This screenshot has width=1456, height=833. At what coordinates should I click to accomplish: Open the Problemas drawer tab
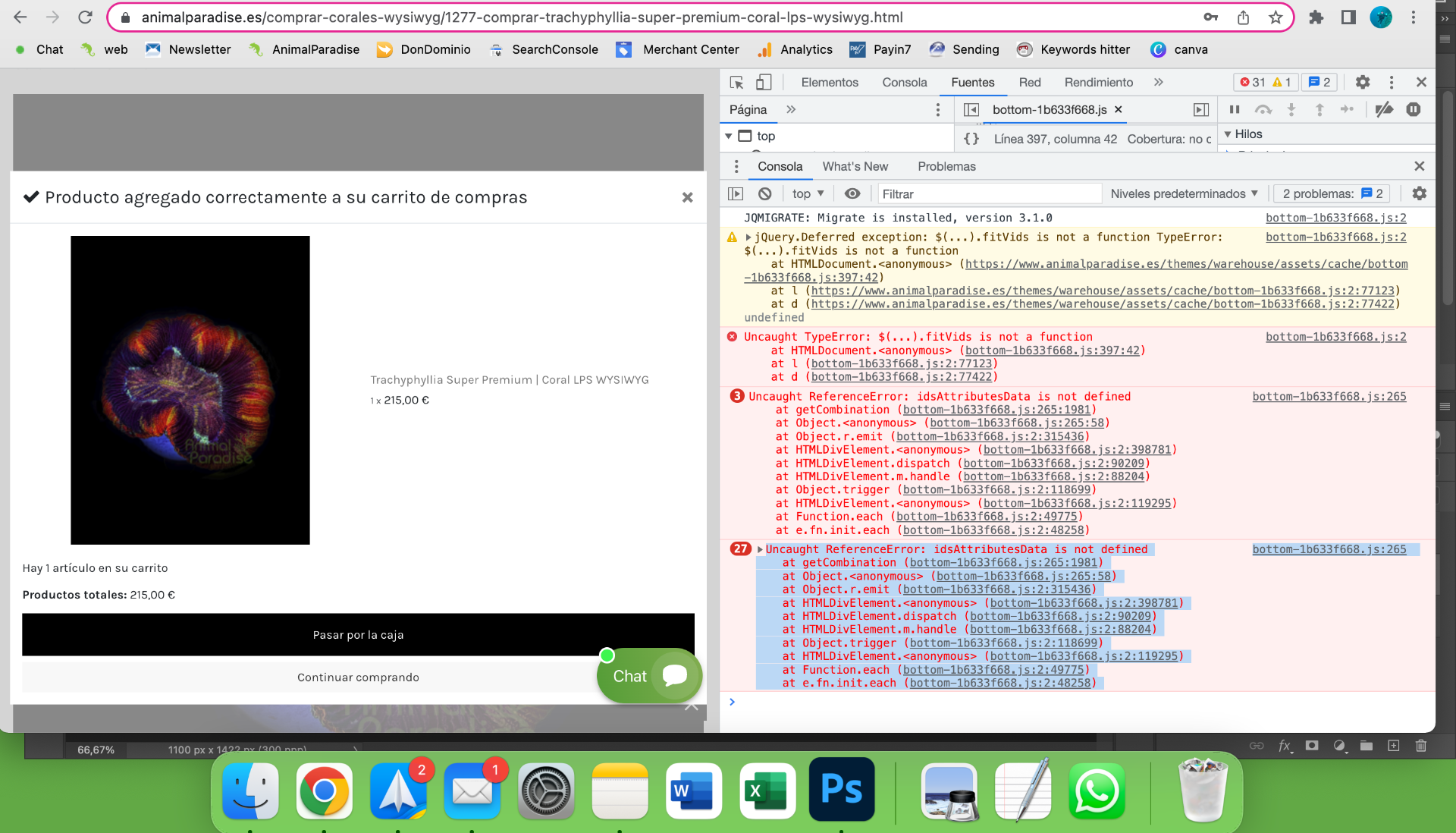pyautogui.click(x=946, y=166)
